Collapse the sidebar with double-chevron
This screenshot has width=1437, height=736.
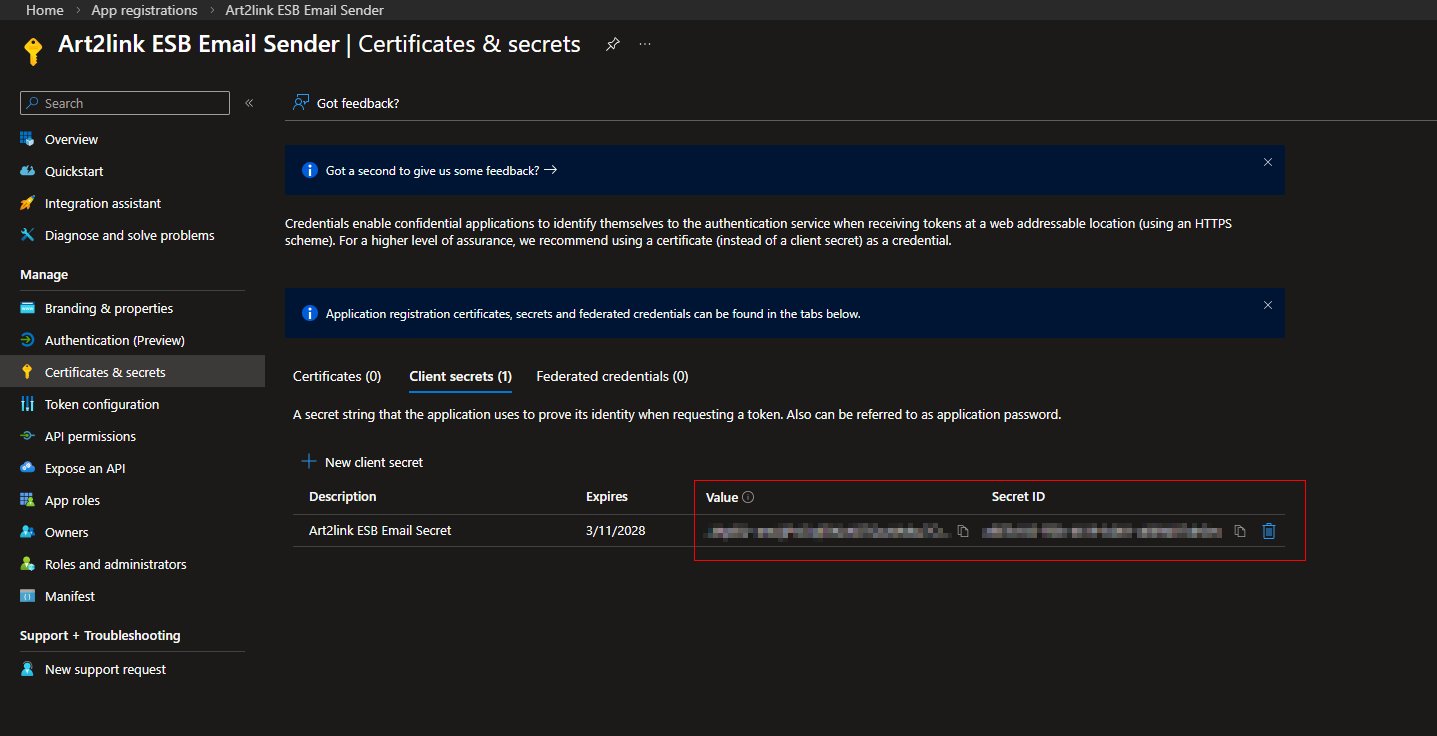(x=249, y=103)
